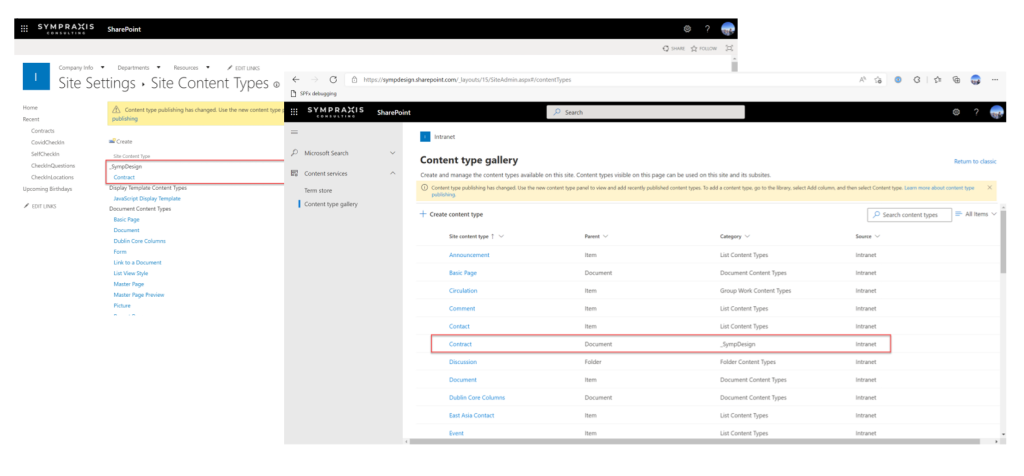
Task: Open help icon in front SharePoint header
Action: click(976, 112)
